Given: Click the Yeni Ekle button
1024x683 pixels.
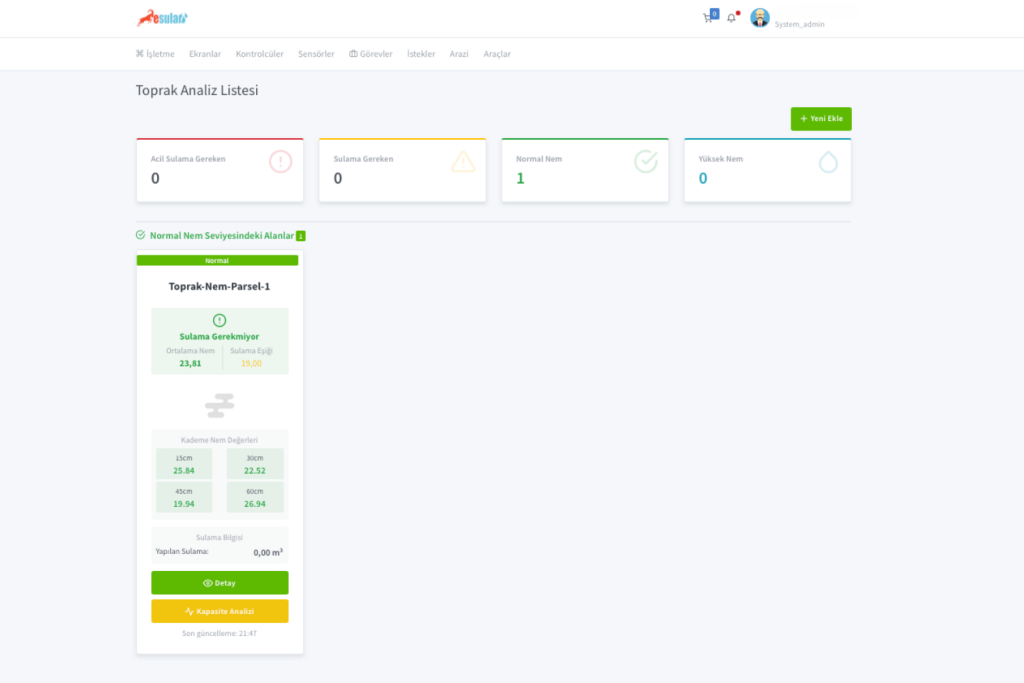Looking at the screenshot, I should coord(821,119).
